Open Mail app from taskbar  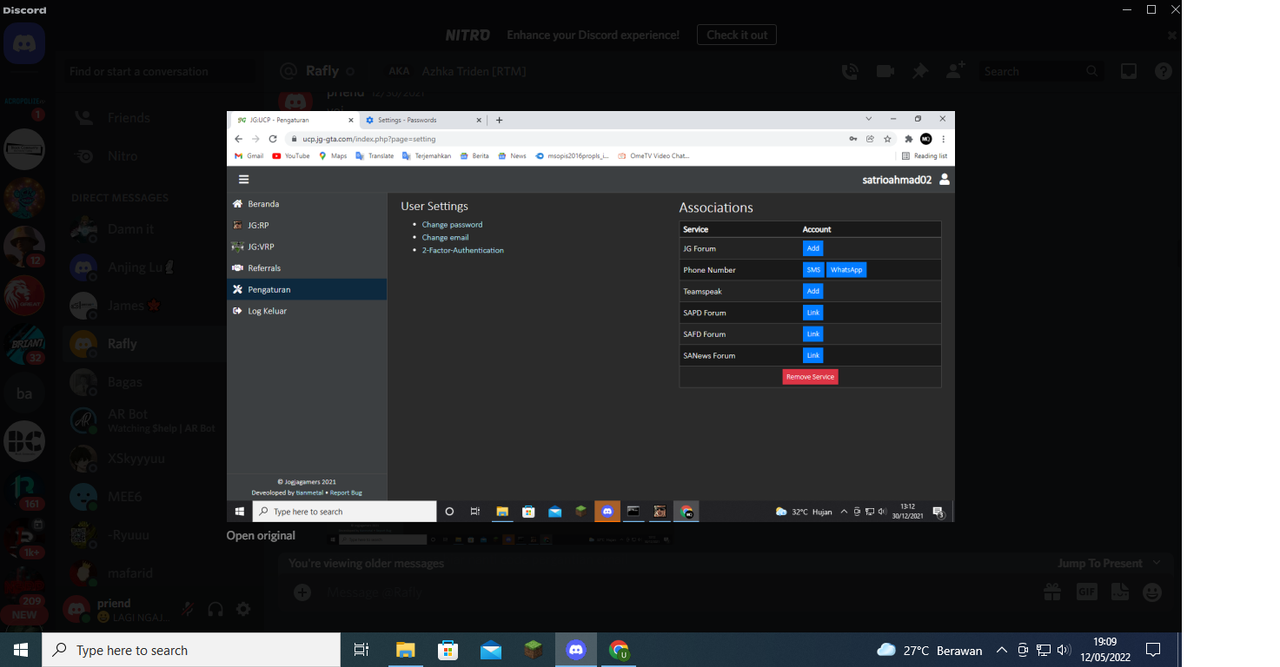tap(491, 650)
